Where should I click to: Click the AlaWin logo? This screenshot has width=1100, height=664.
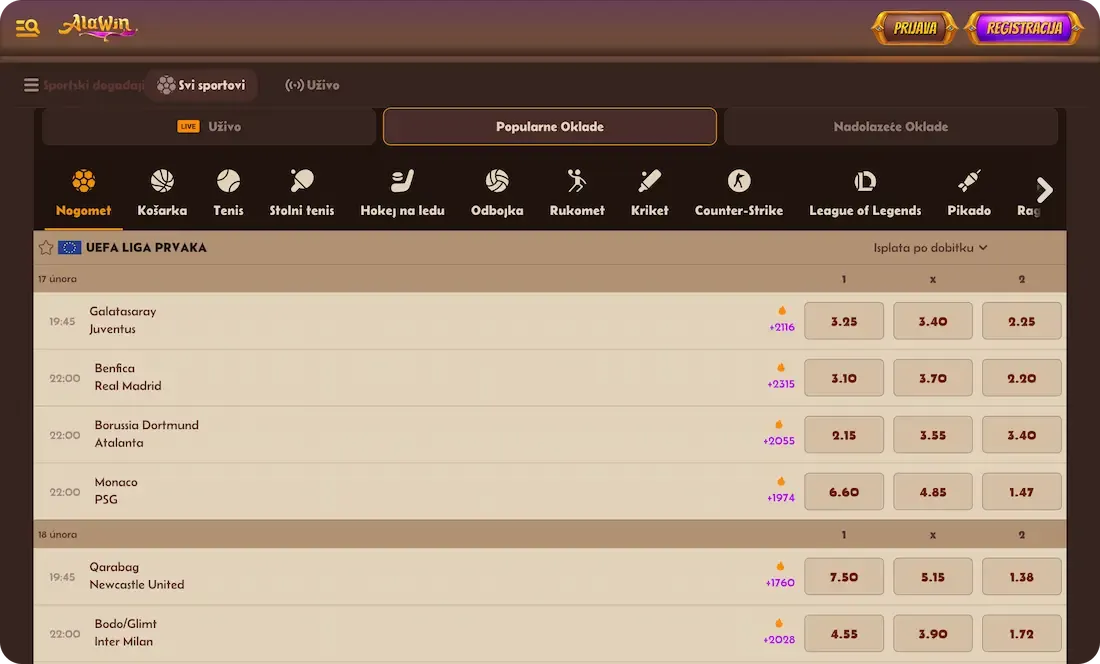[97, 27]
